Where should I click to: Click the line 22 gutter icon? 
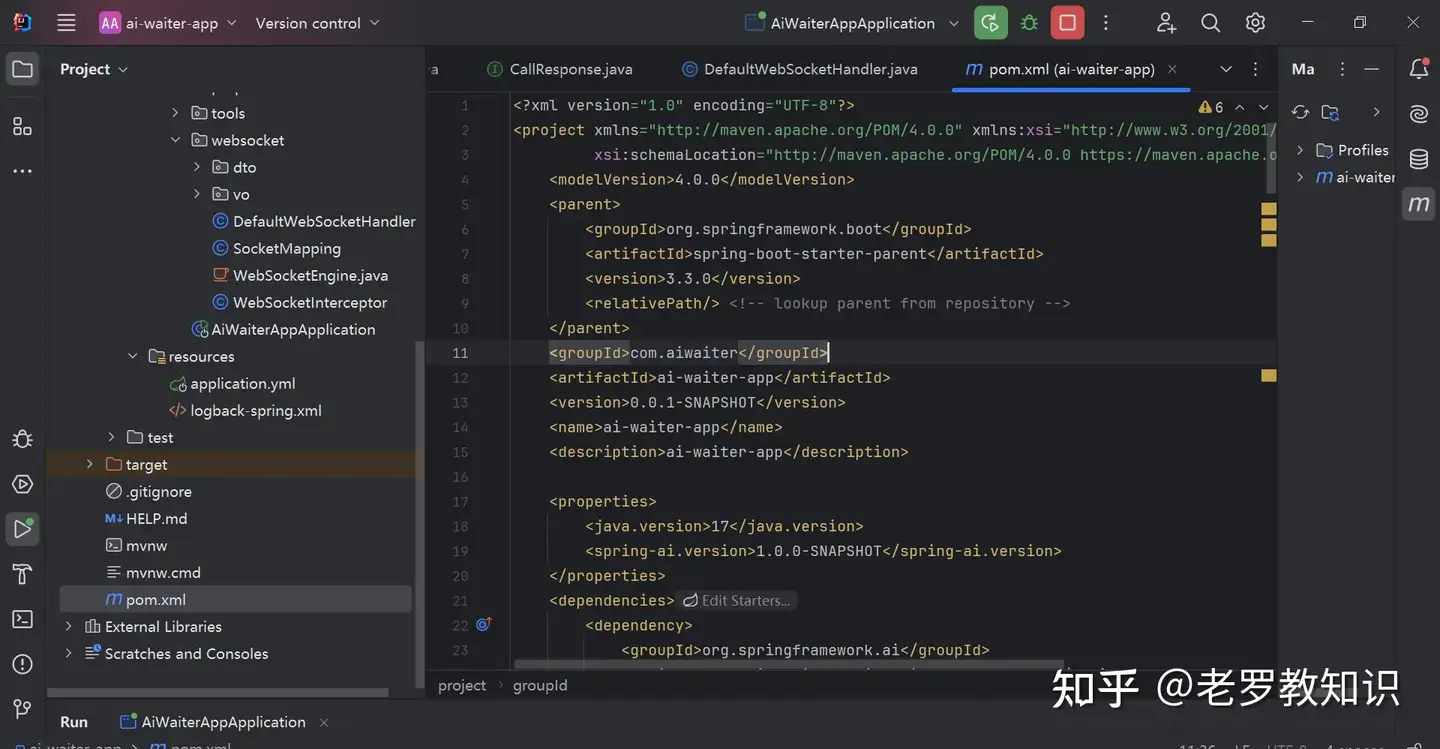coord(484,625)
